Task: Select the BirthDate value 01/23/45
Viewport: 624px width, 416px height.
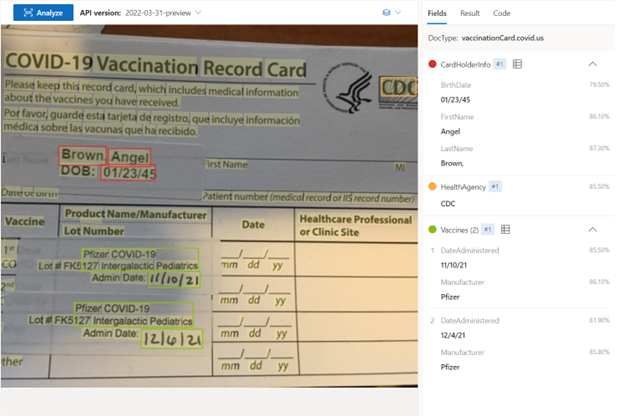Action: point(455,100)
